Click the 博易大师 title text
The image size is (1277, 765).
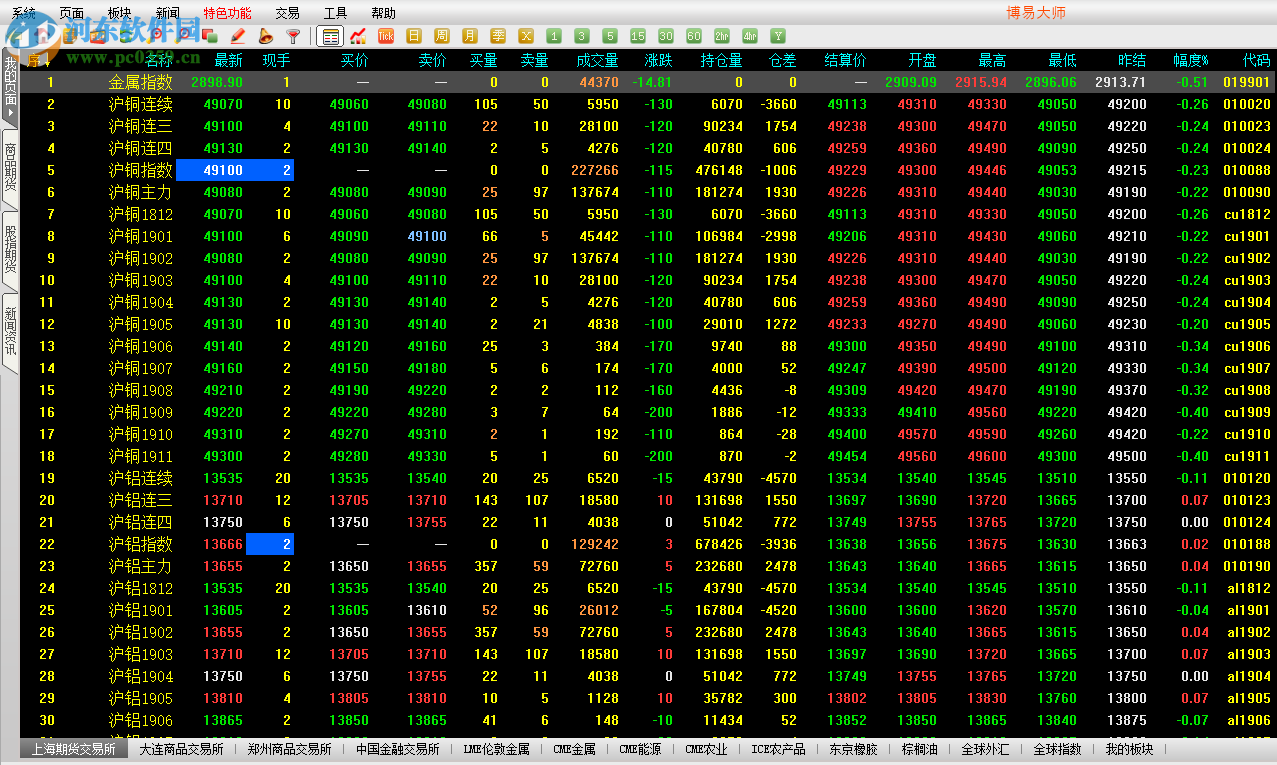[x=1036, y=13]
